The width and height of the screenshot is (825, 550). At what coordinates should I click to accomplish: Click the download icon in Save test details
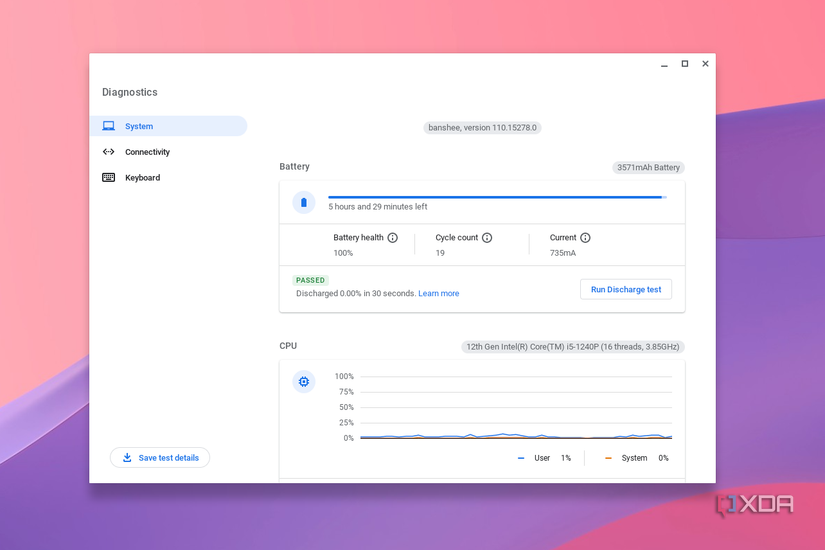point(127,458)
